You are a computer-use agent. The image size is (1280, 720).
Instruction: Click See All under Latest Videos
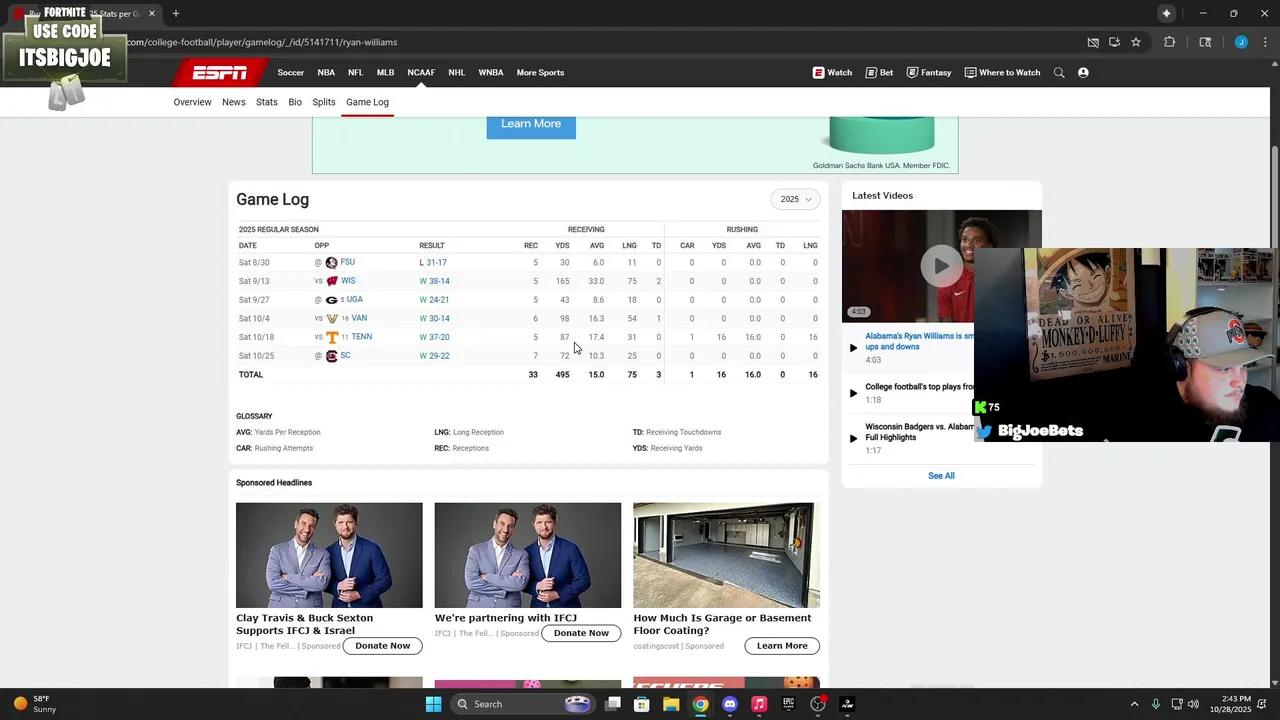(x=941, y=476)
